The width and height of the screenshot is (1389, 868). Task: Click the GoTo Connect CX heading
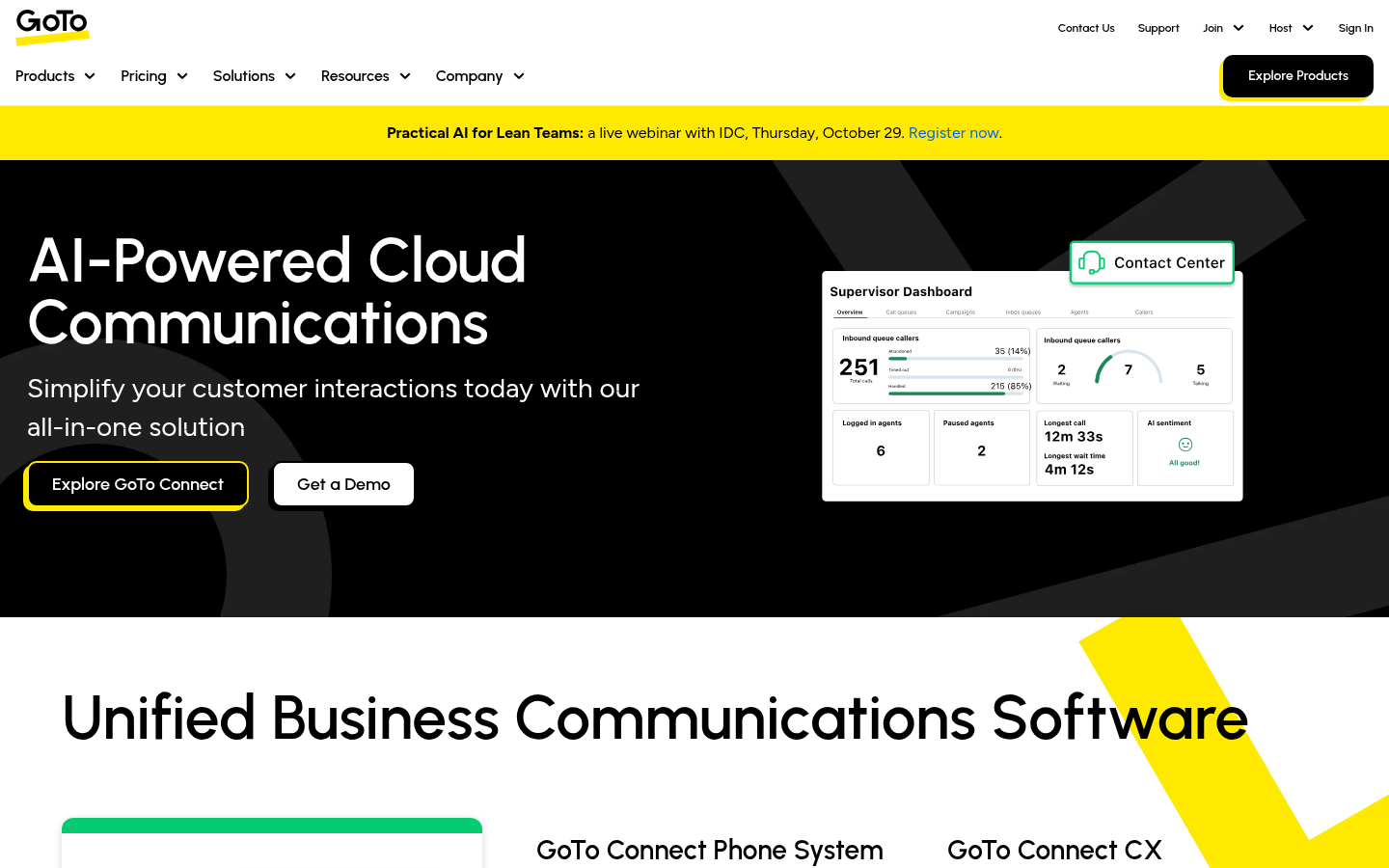(x=1054, y=850)
